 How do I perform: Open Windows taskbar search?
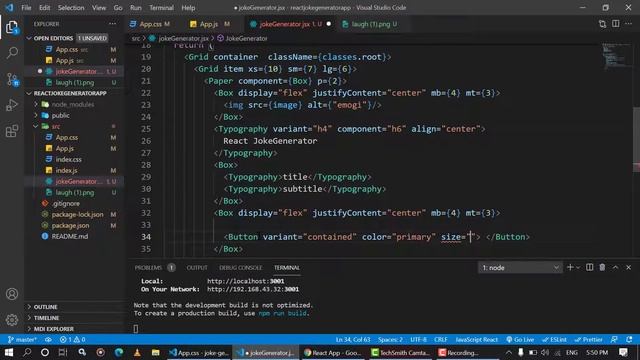pyautogui.click(x=27, y=352)
